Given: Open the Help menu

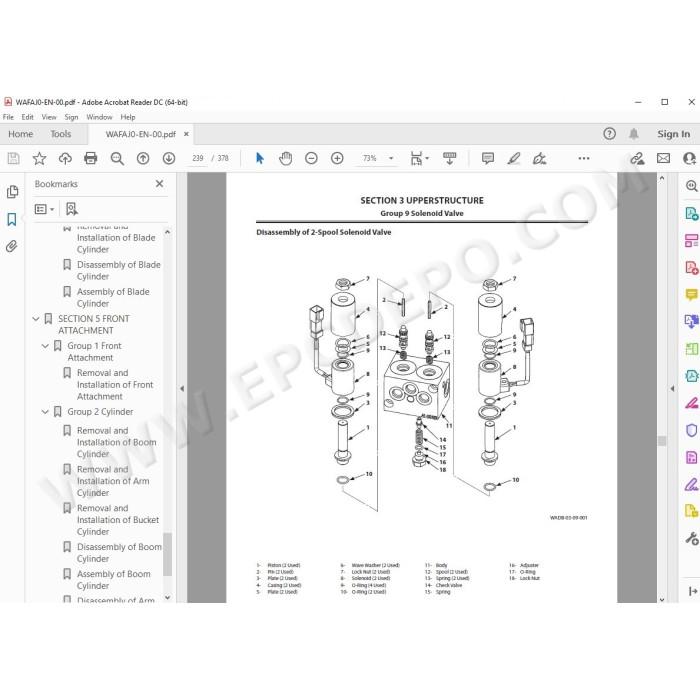Looking at the screenshot, I should click(x=128, y=117).
